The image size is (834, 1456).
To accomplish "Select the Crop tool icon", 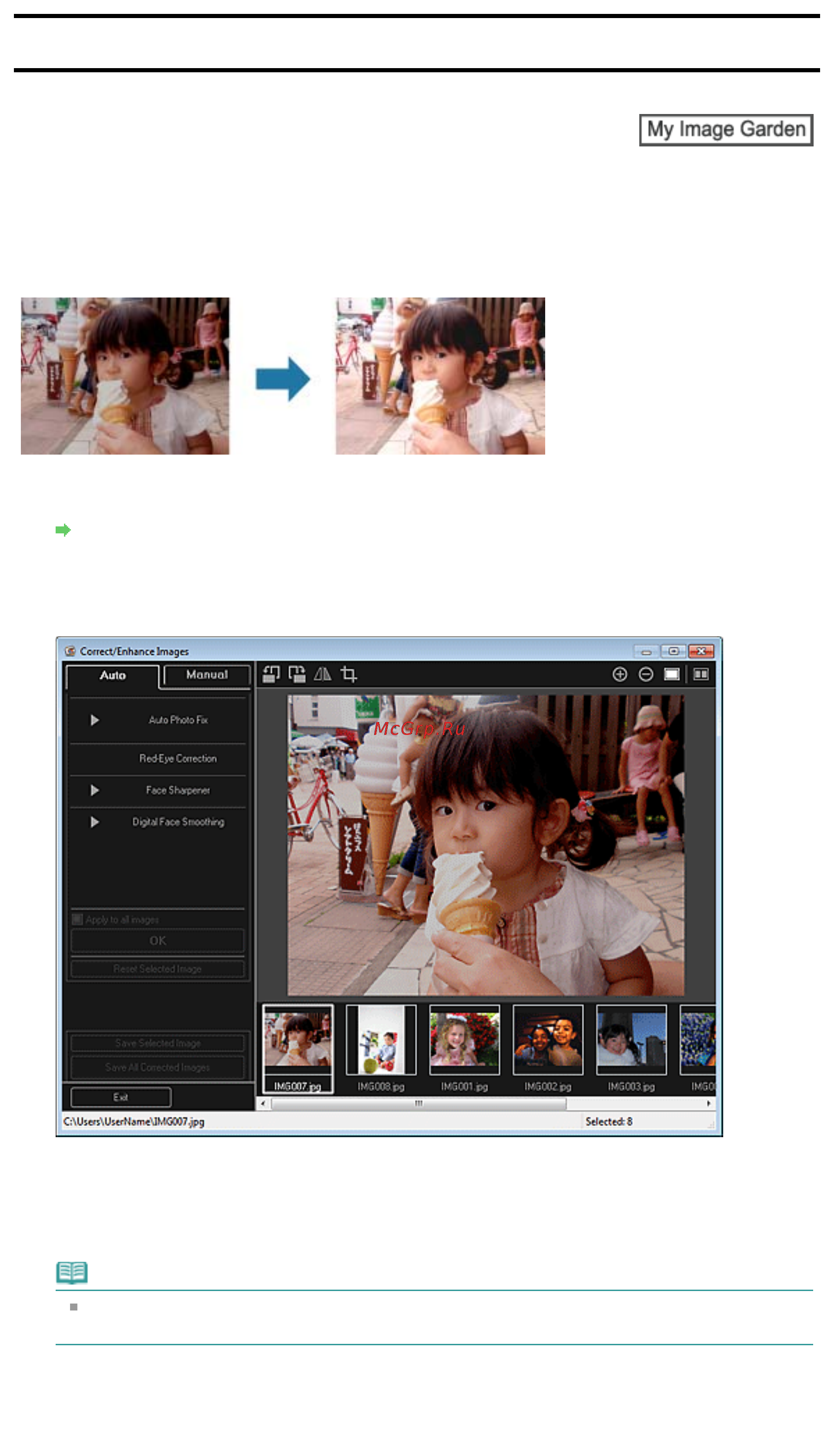I will [349, 674].
